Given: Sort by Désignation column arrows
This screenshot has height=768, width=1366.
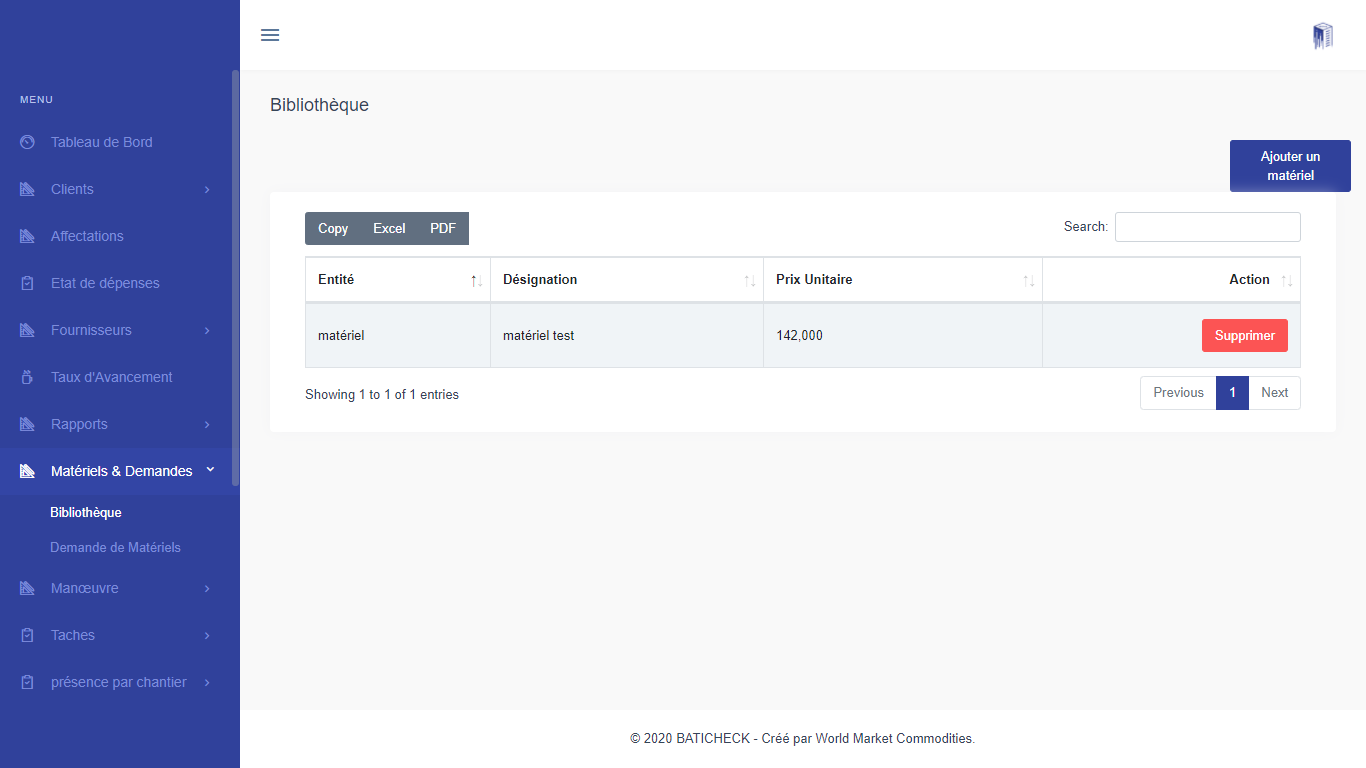Looking at the screenshot, I should (x=749, y=281).
